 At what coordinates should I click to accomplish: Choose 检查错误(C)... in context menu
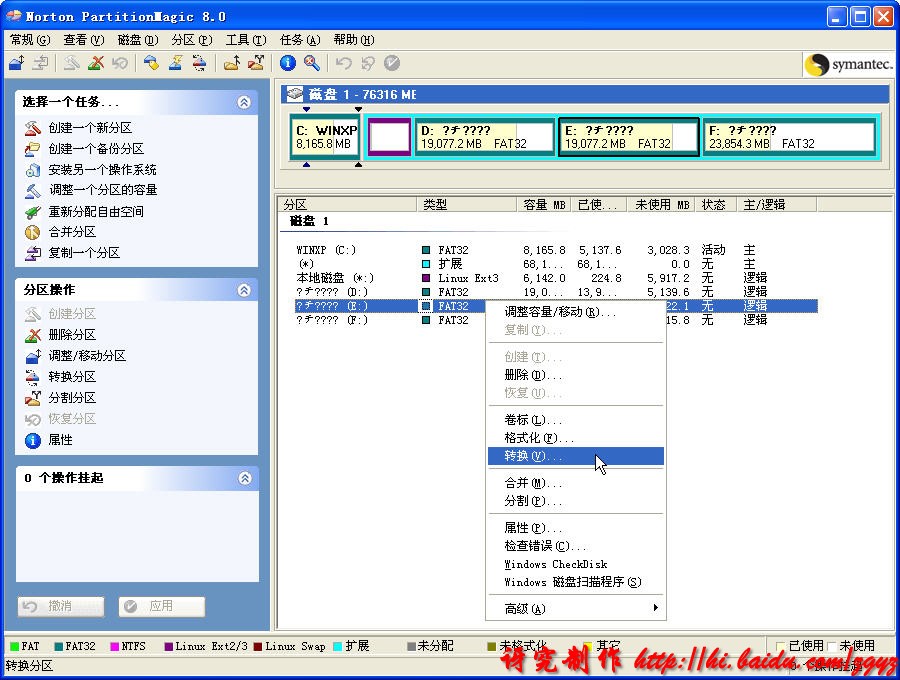click(576, 546)
